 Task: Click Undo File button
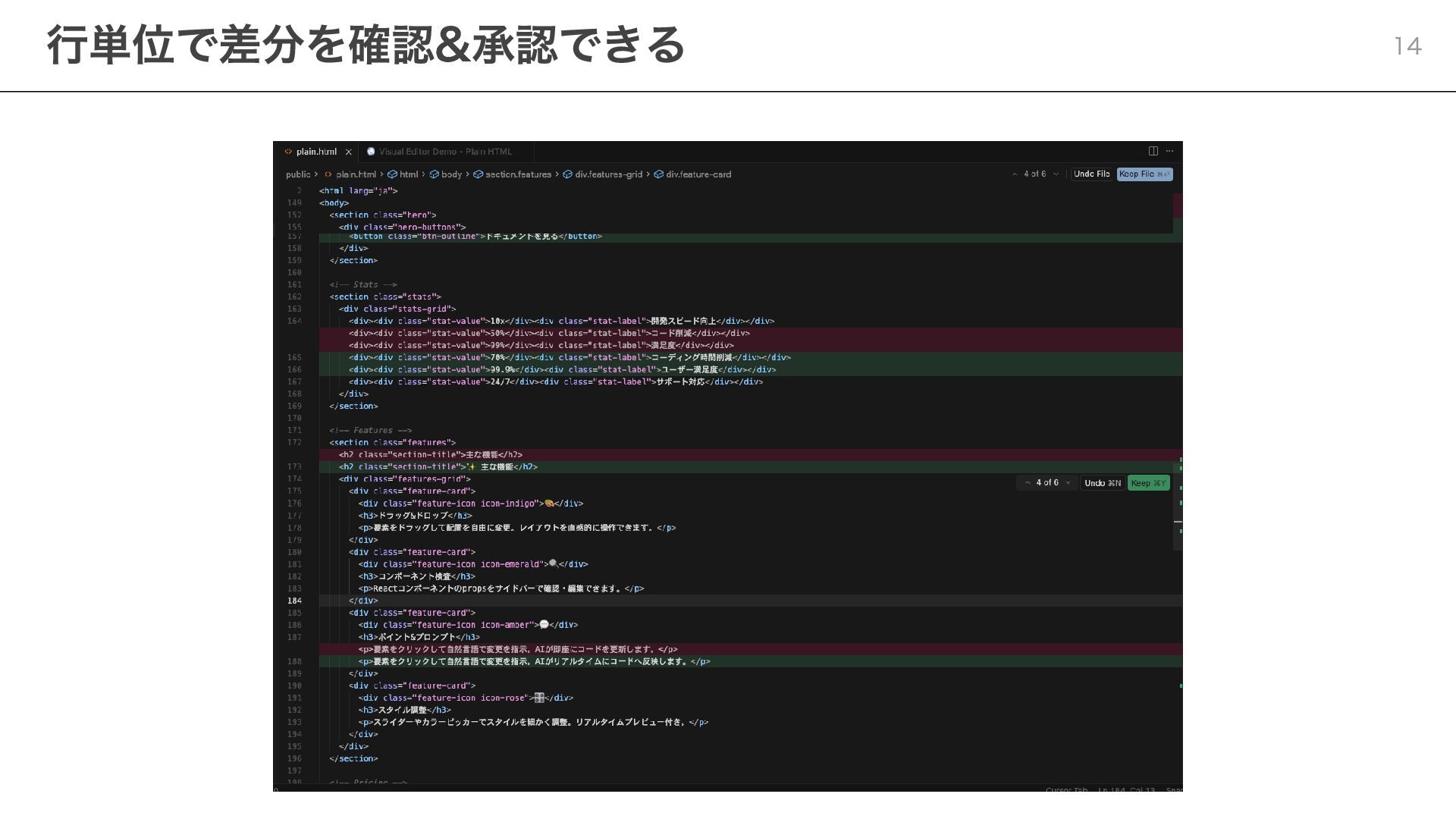(1091, 174)
